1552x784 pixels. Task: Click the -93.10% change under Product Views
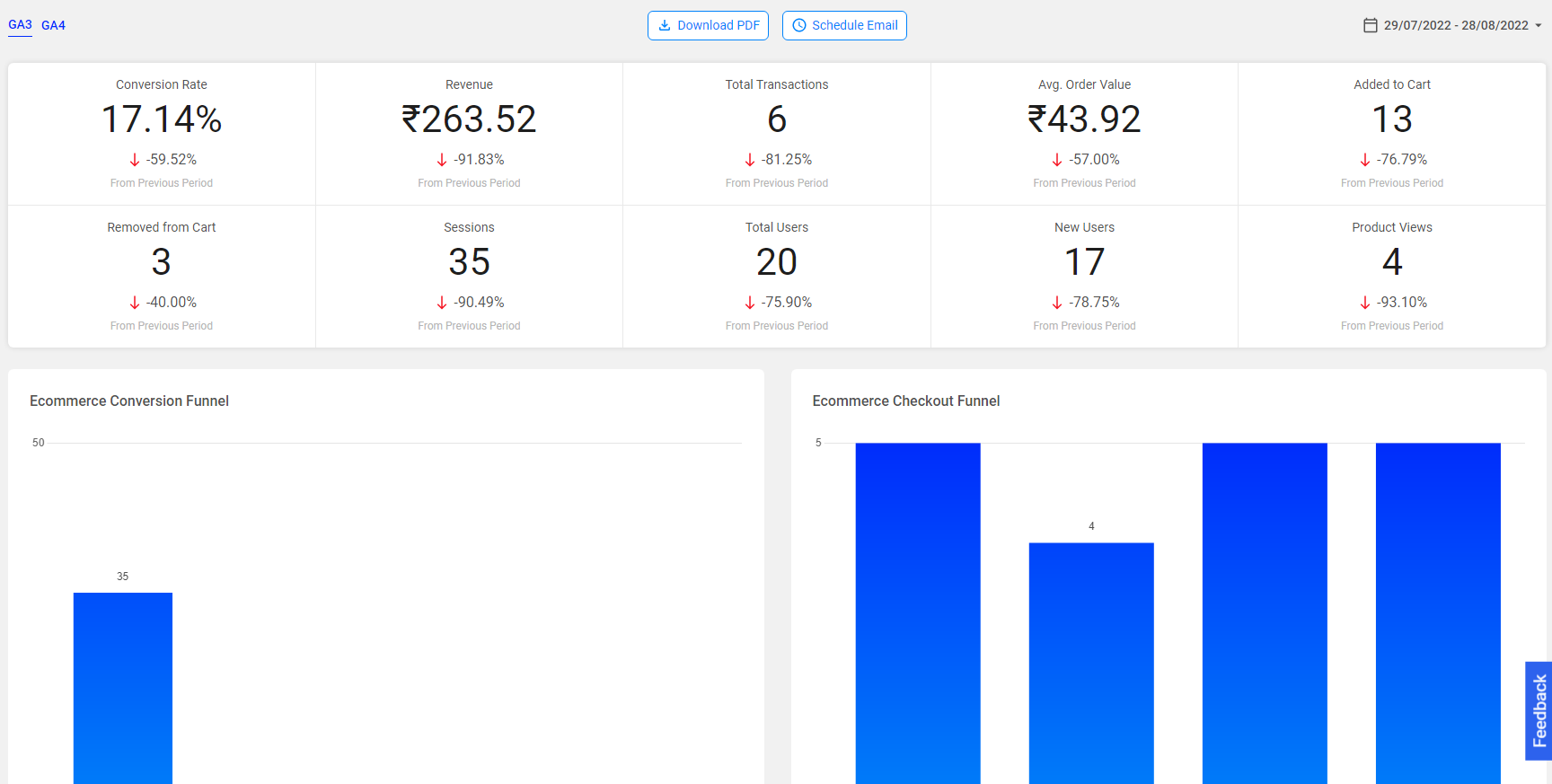pyautogui.click(x=1402, y=303)
